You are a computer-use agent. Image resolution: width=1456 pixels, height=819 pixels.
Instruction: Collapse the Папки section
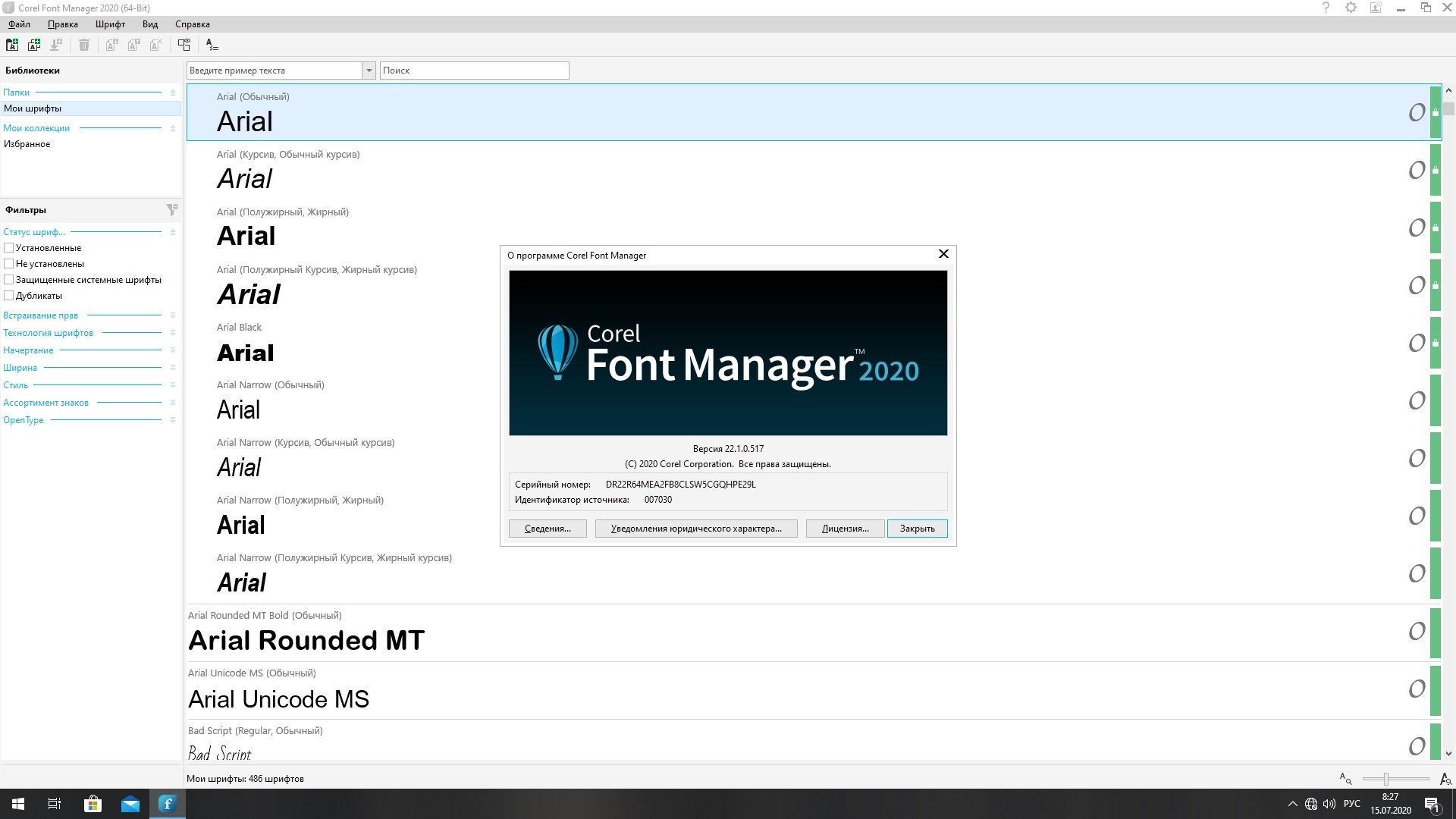coord(172,93)
